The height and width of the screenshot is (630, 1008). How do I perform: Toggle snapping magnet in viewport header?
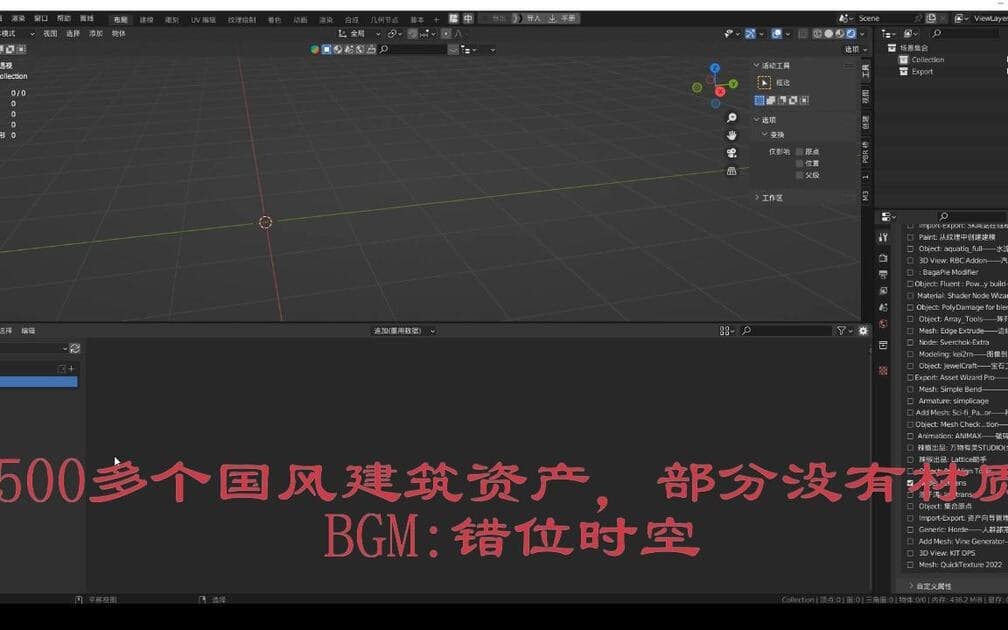(x=413, y=33)
